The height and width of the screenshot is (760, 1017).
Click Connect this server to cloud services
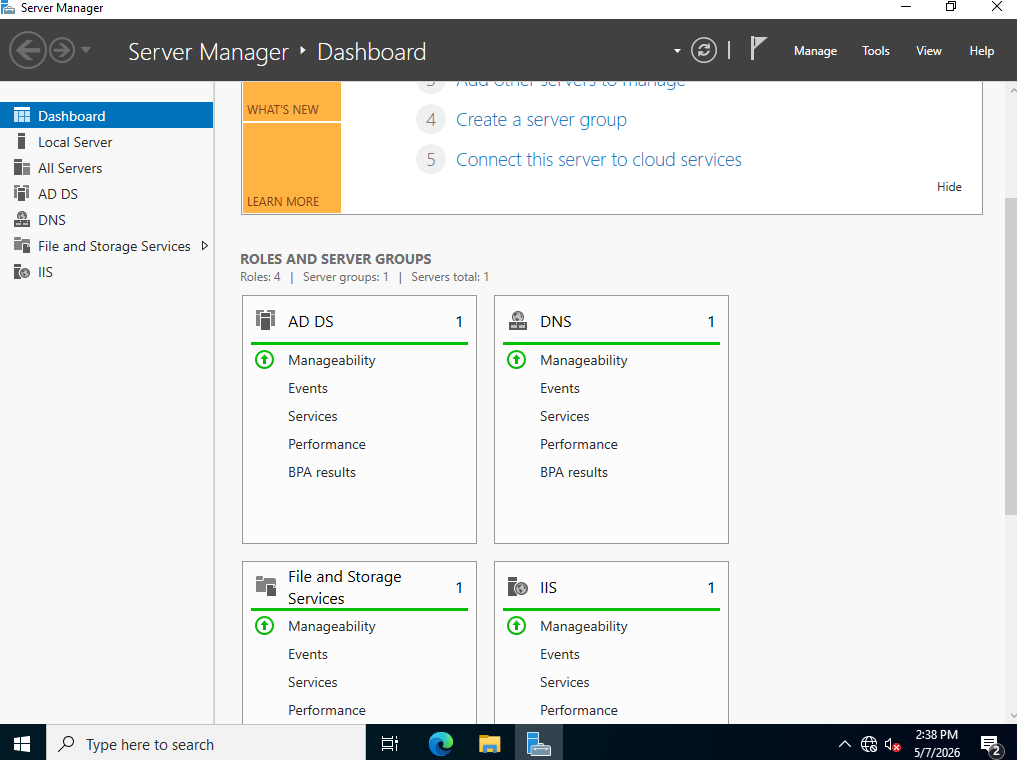(x=599, y=160)
